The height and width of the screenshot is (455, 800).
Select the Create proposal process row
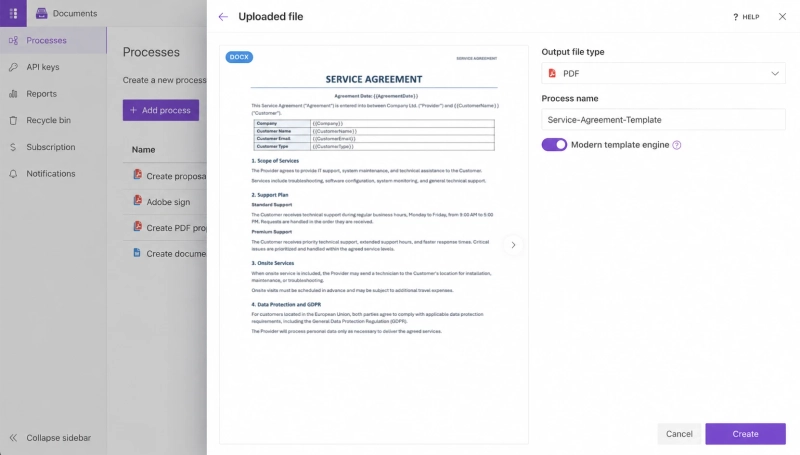pyautogui.click(x=165, y=176)
